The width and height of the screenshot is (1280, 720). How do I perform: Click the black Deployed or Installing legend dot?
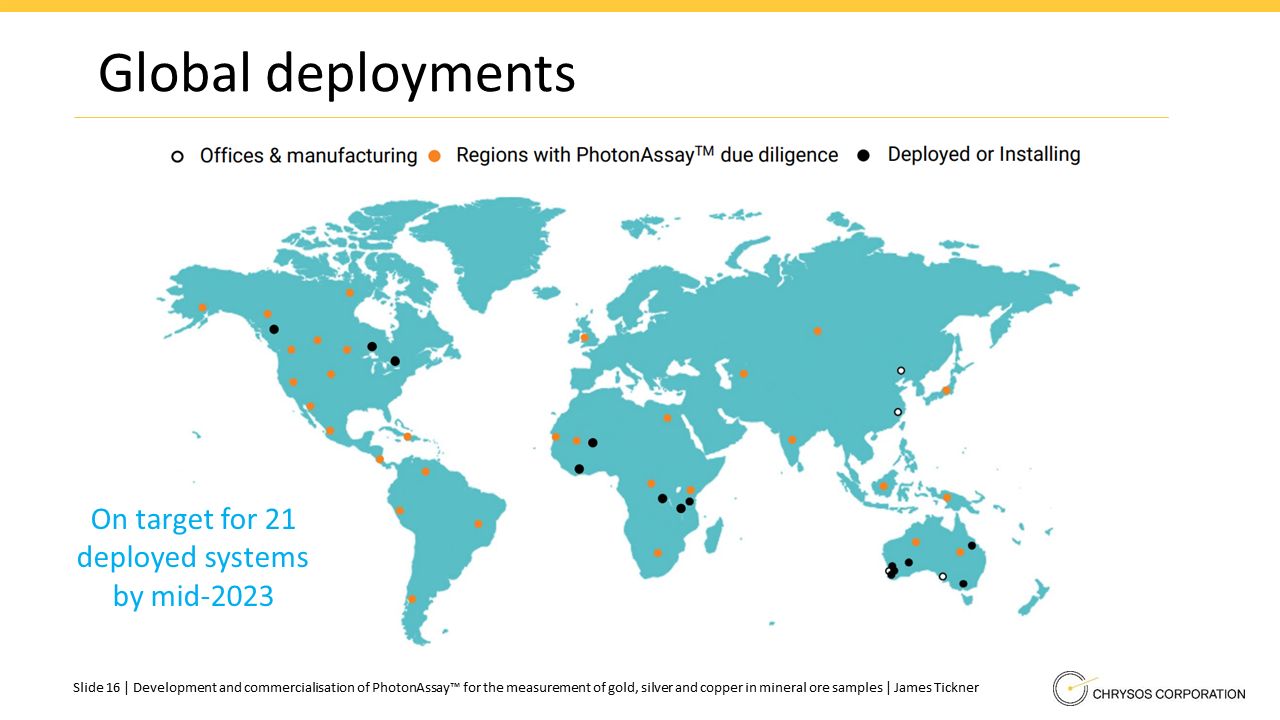pos(864,155)
